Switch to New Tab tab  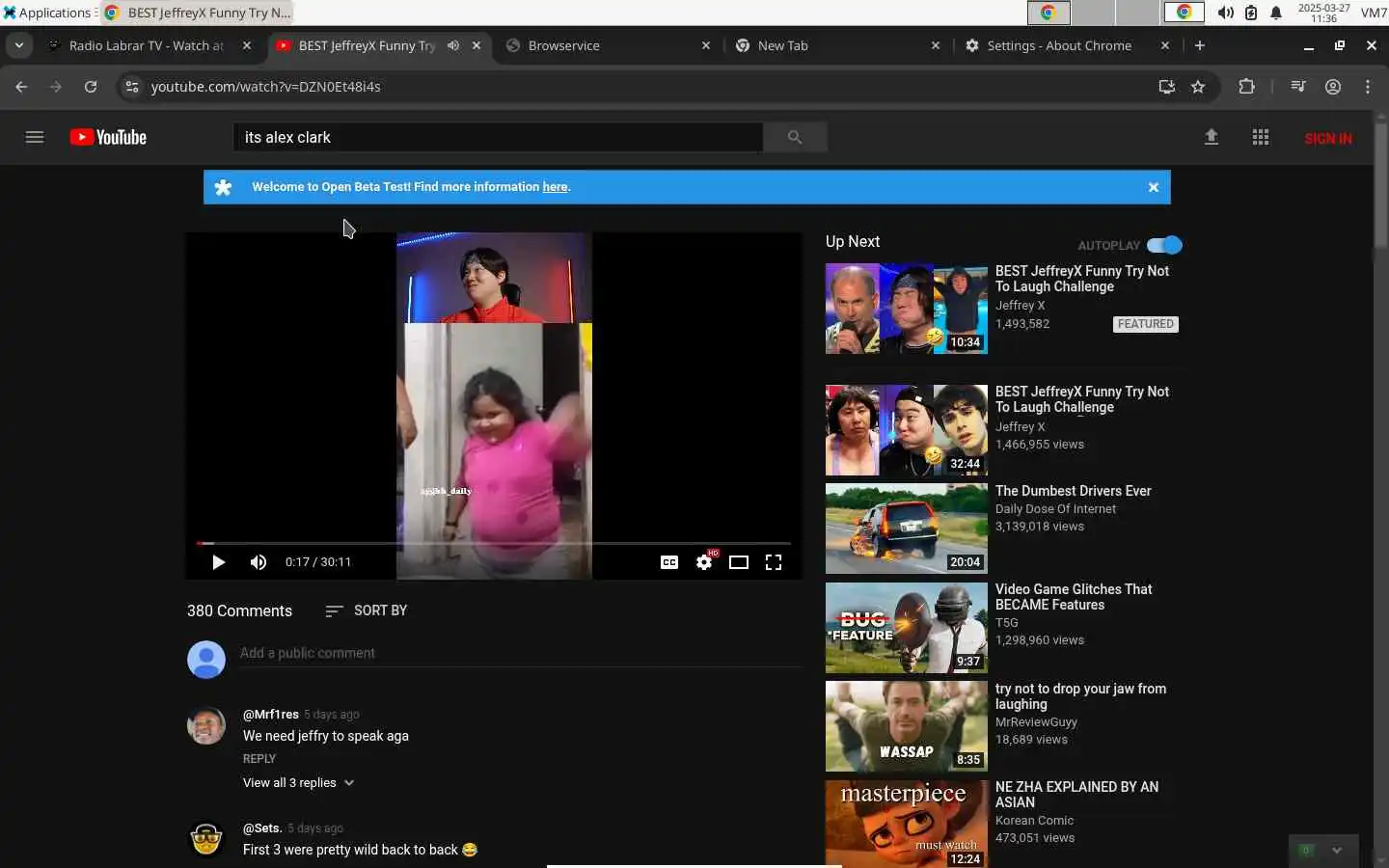tap(837, 45)
